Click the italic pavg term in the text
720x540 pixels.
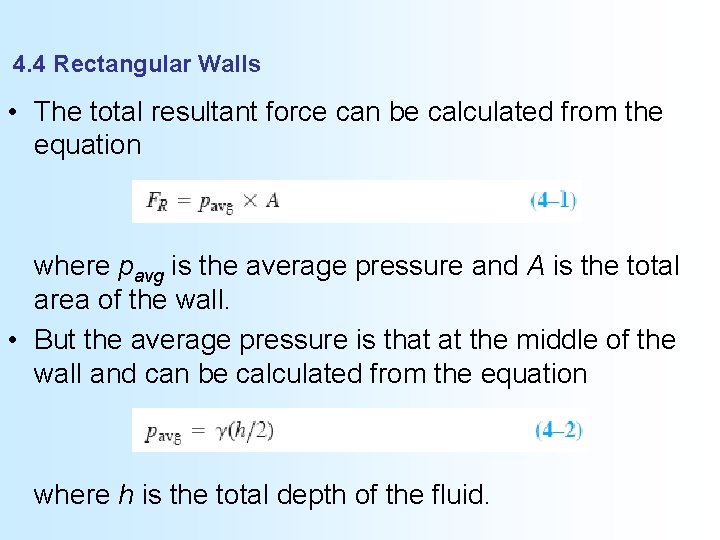(x=143, y=268)
